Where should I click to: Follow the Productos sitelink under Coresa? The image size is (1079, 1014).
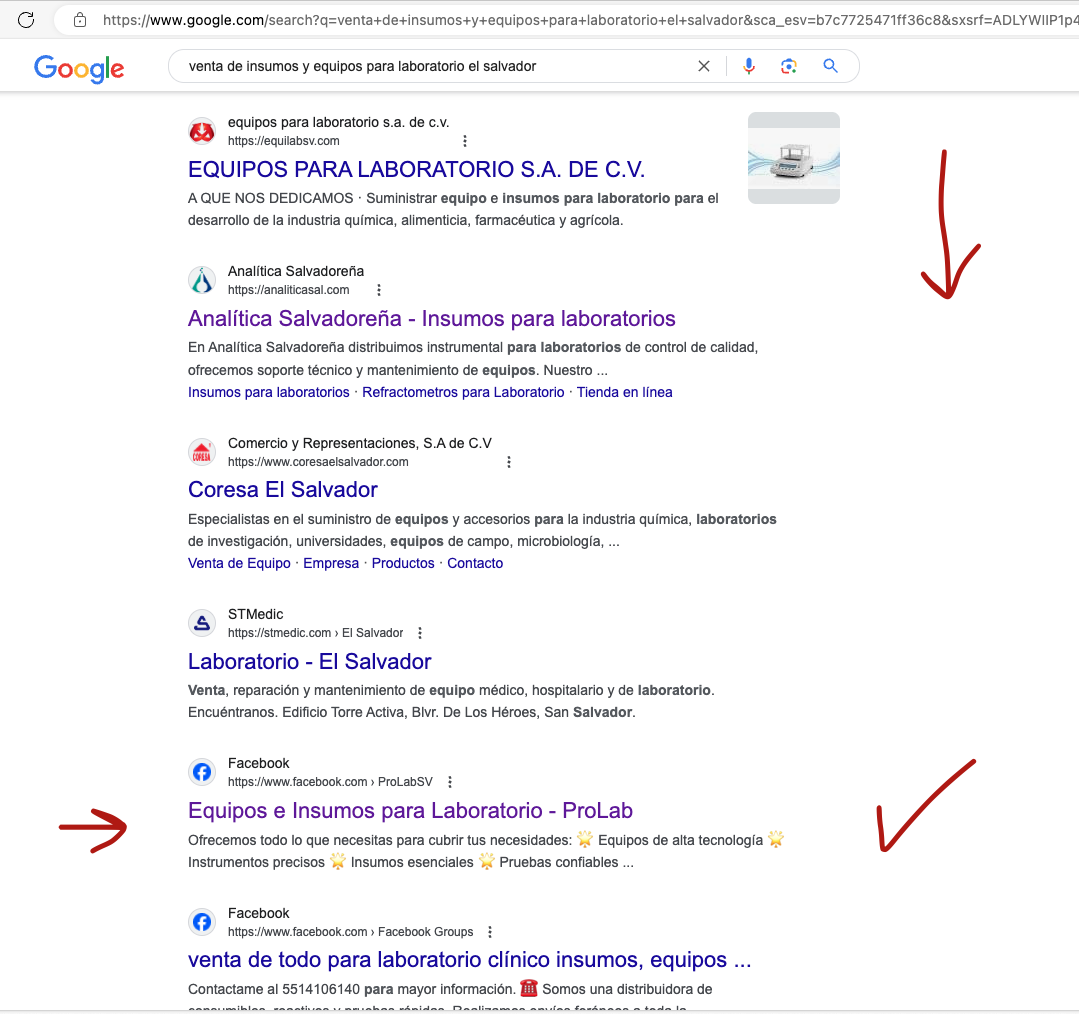click(403, 563)
